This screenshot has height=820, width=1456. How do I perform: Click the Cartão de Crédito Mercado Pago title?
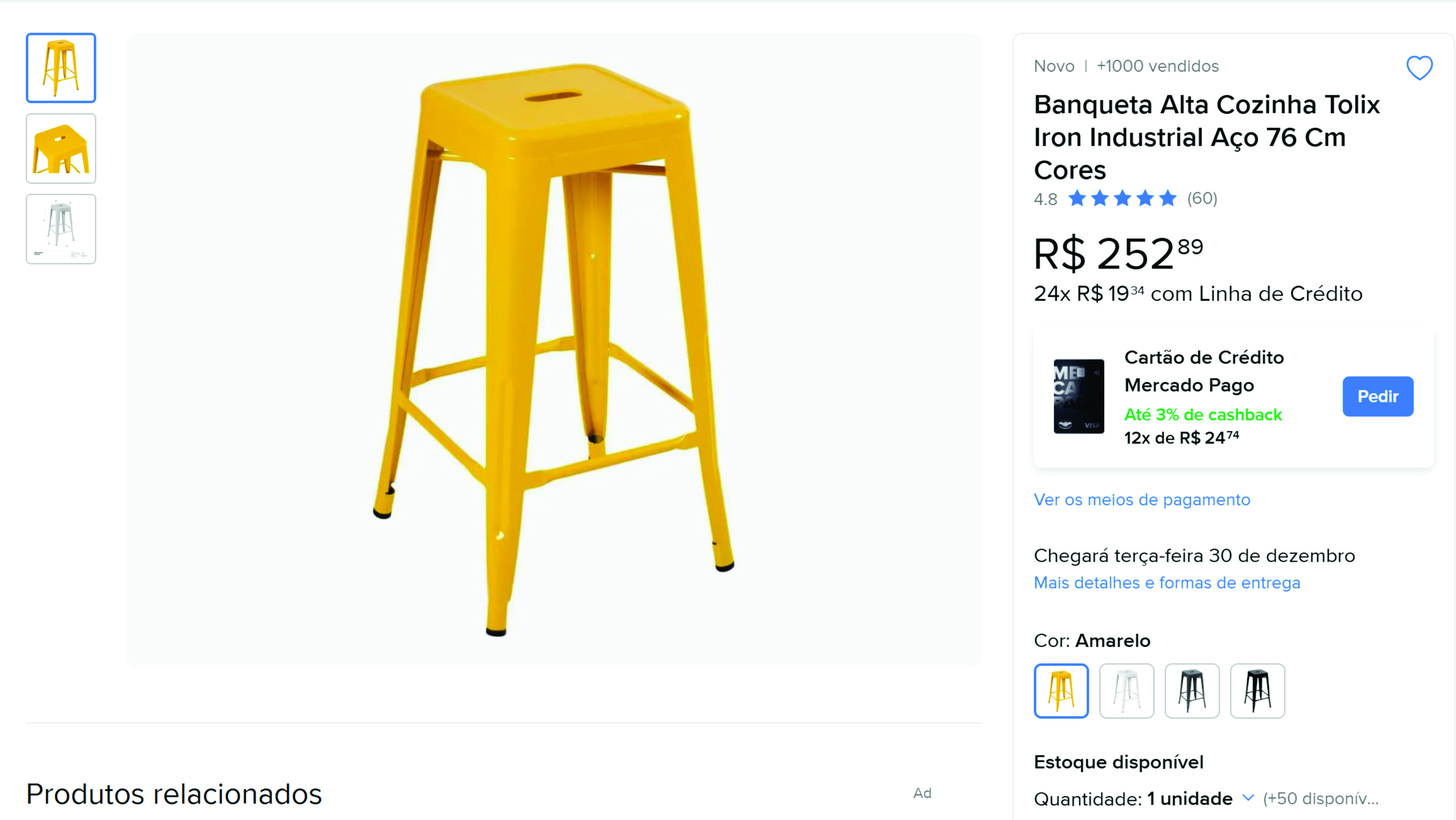pos(1204,371)
